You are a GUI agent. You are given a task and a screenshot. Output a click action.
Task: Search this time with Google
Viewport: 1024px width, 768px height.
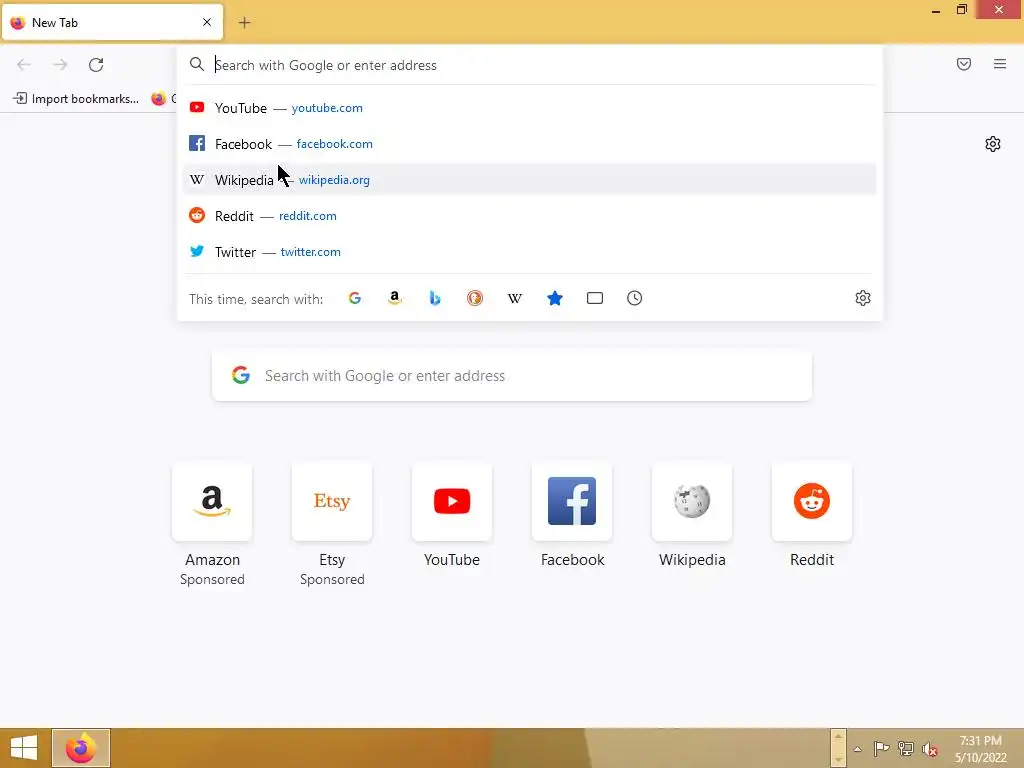[355, 298]
